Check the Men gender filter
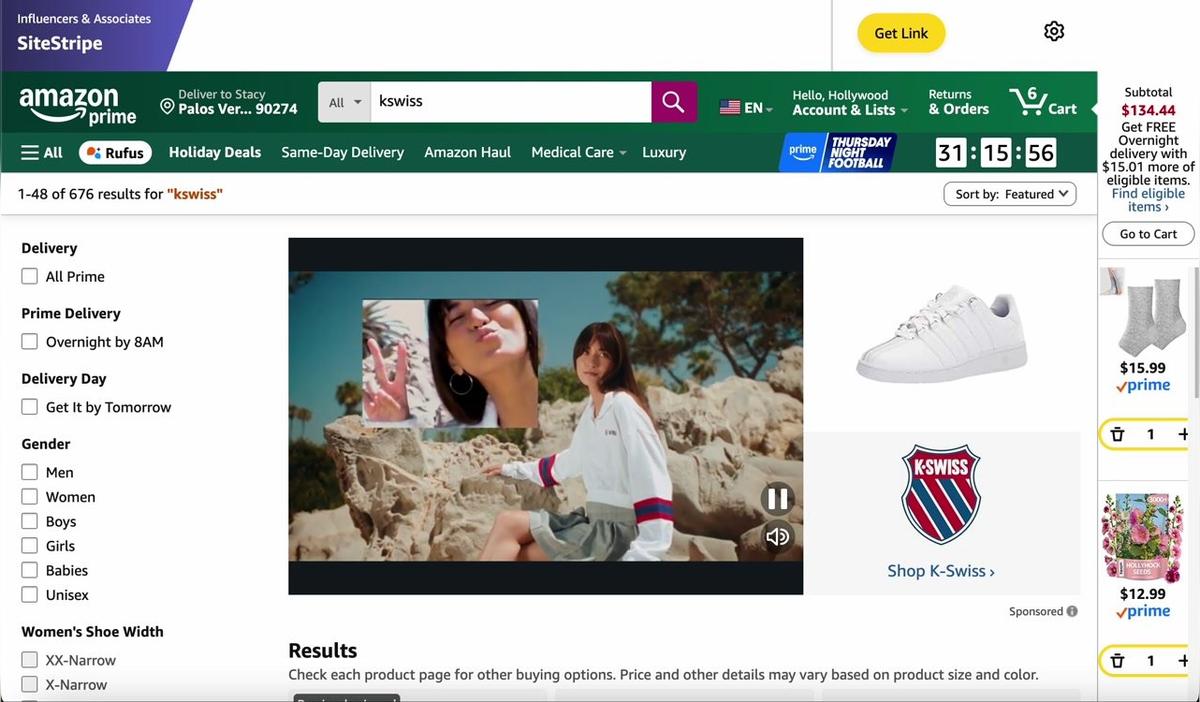Image resolution: width=1200 pixels, height=702 pixels. pyautogui.click(x=29, y=471)
